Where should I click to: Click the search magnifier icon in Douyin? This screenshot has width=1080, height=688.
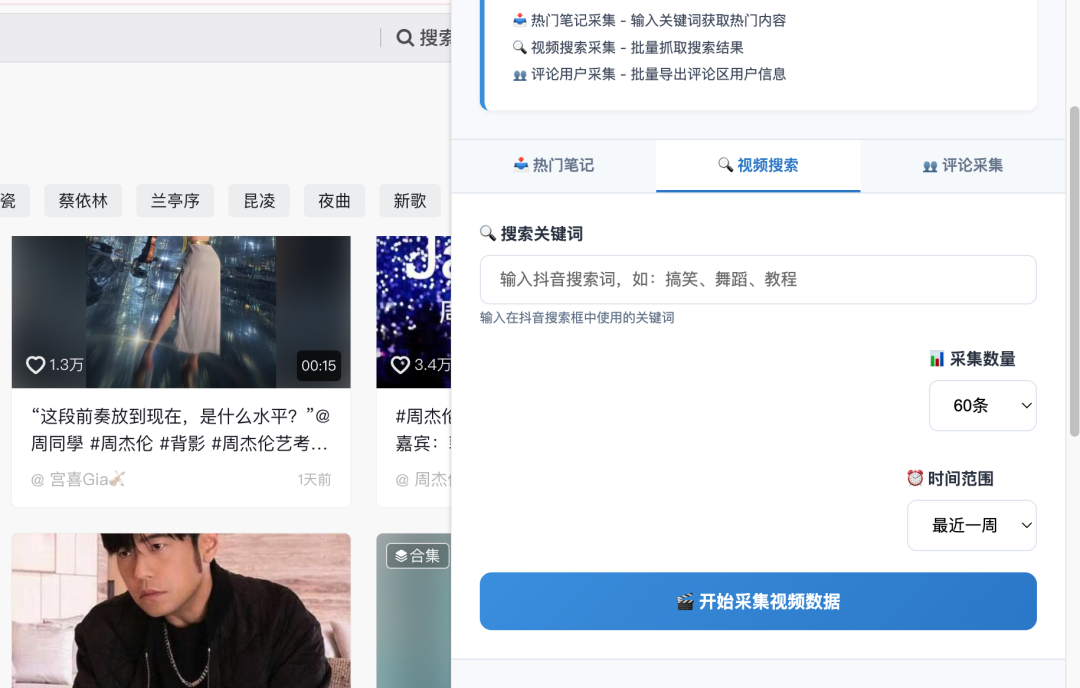(405, 38)
